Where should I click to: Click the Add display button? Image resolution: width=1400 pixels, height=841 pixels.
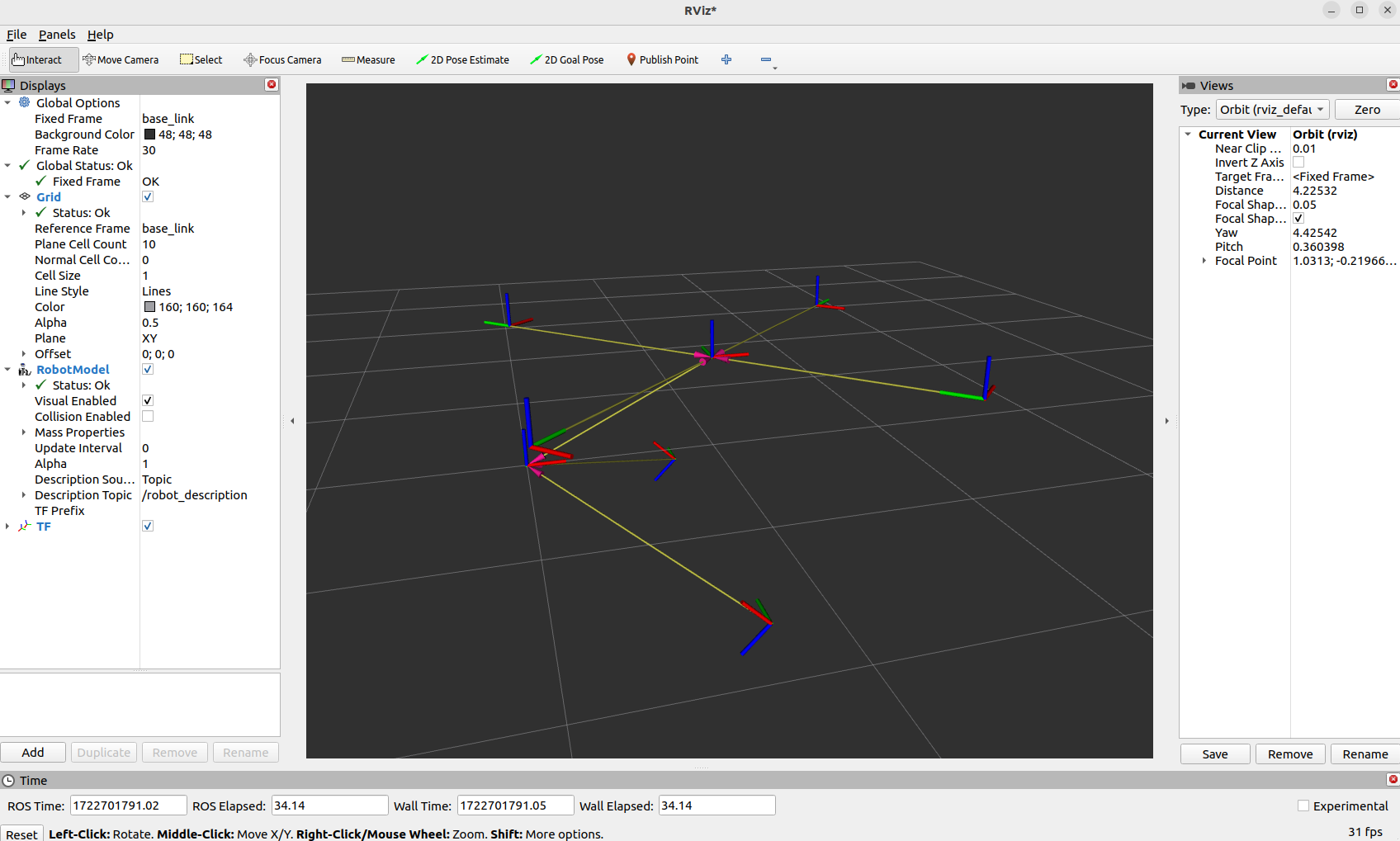click(x=33, y=753)
